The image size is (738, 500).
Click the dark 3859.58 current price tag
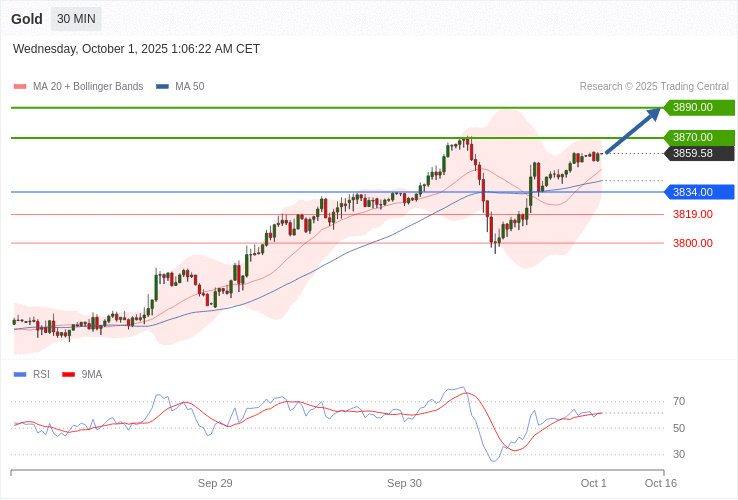pos(699,153)
